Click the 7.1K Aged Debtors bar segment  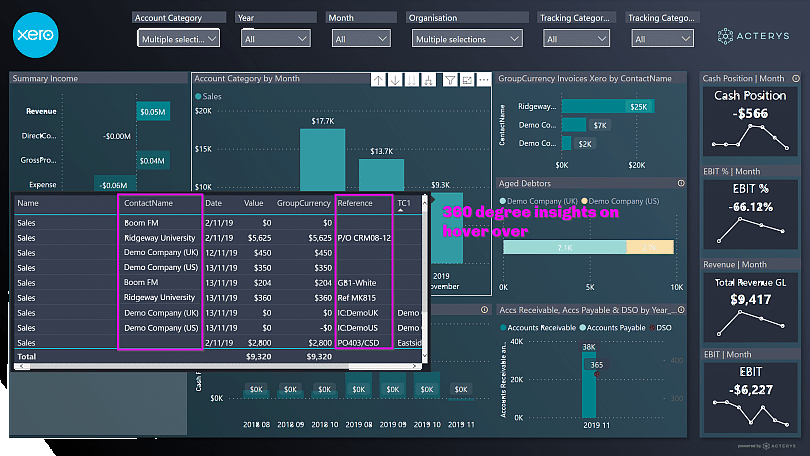565,247
